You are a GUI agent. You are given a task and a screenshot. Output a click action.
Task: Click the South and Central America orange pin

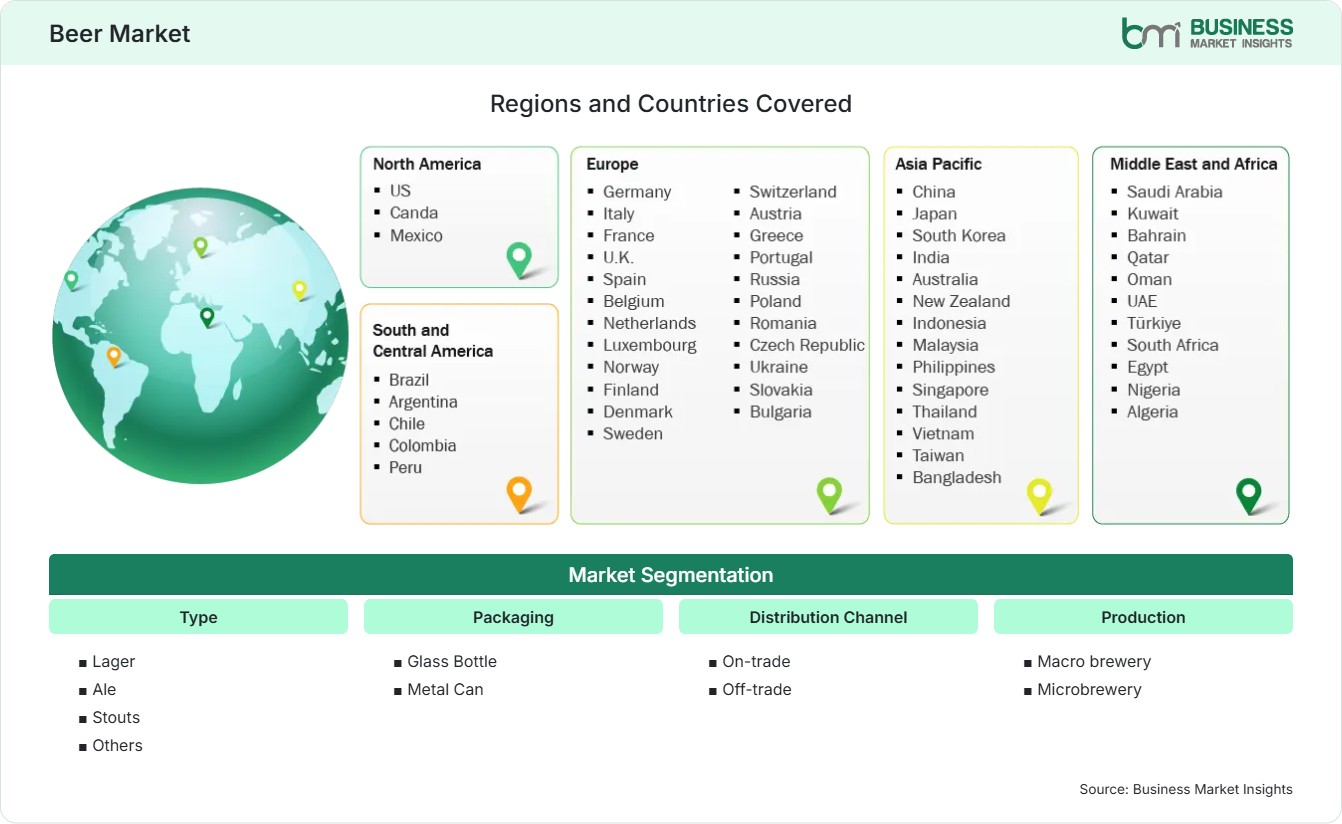tap(519, 494)
